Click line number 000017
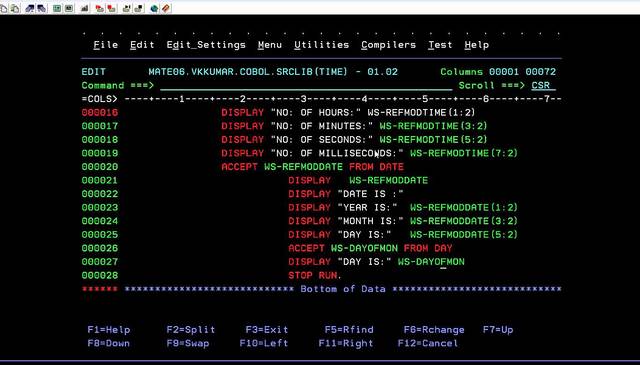This screenshot has width=640, height=365. pyautogui.click(x=100, y=126)
